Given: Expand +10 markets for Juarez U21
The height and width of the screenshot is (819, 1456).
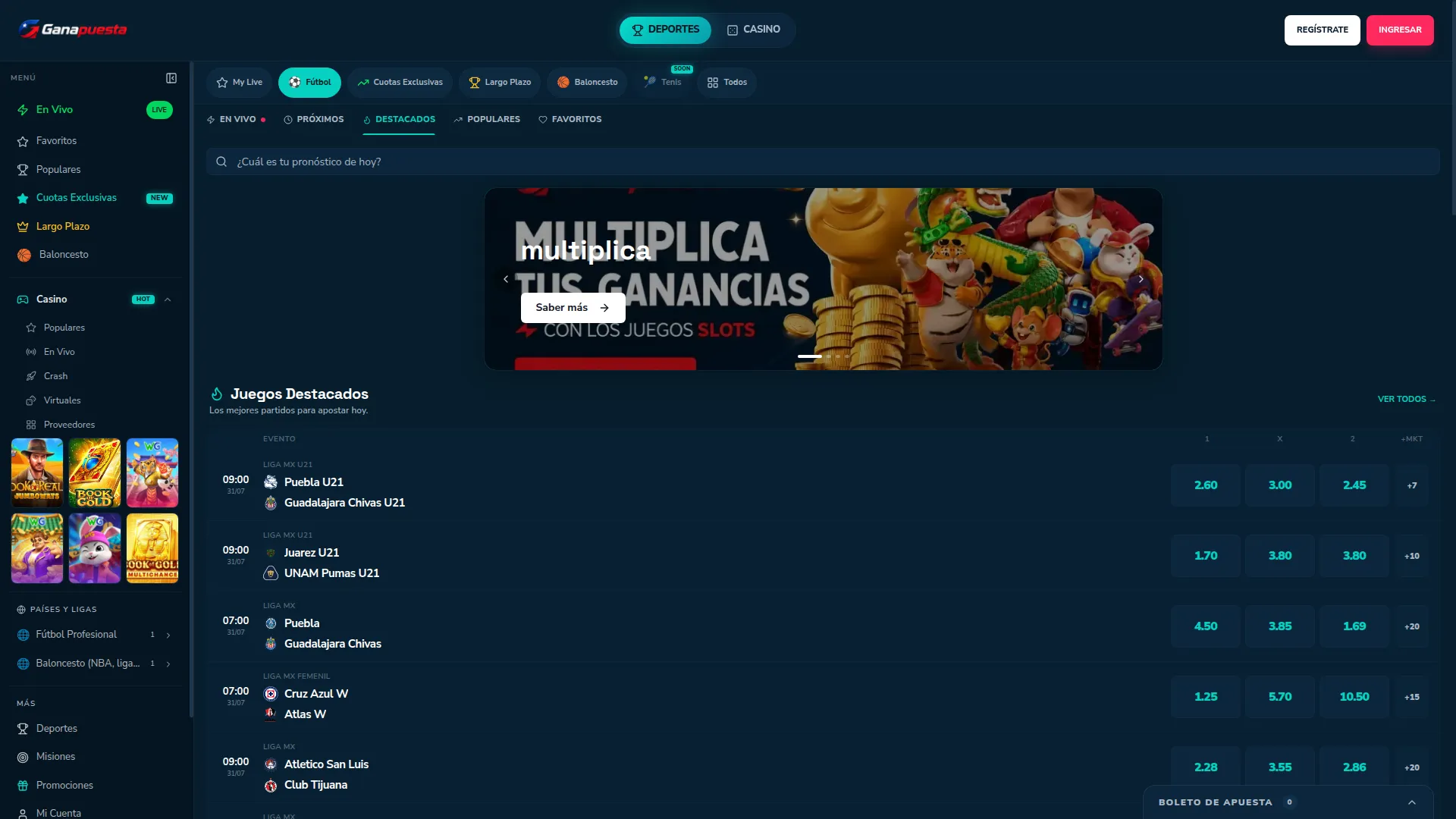Looking at the screenshot, I should pos(1412,556).
